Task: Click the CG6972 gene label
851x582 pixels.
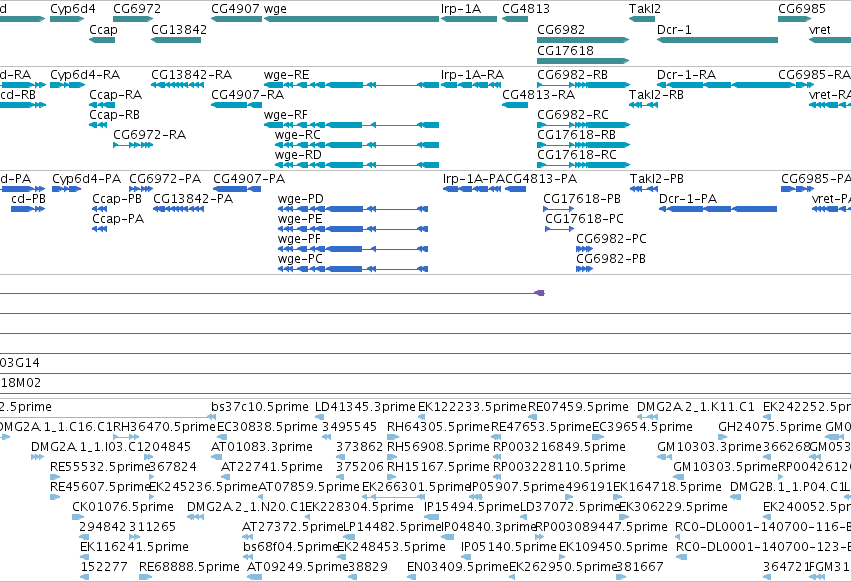Action: point(137,9)
